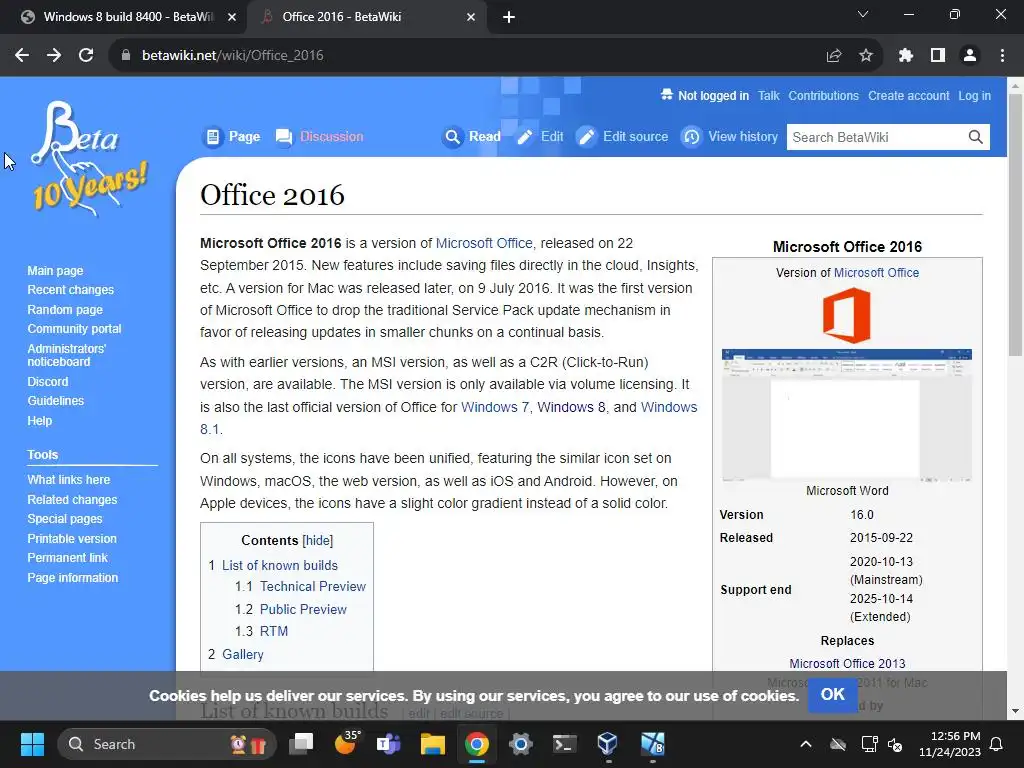Screen dimensions: 1024x768
Task: Open the Talk link in the user bar
Action: pos(769,95)
